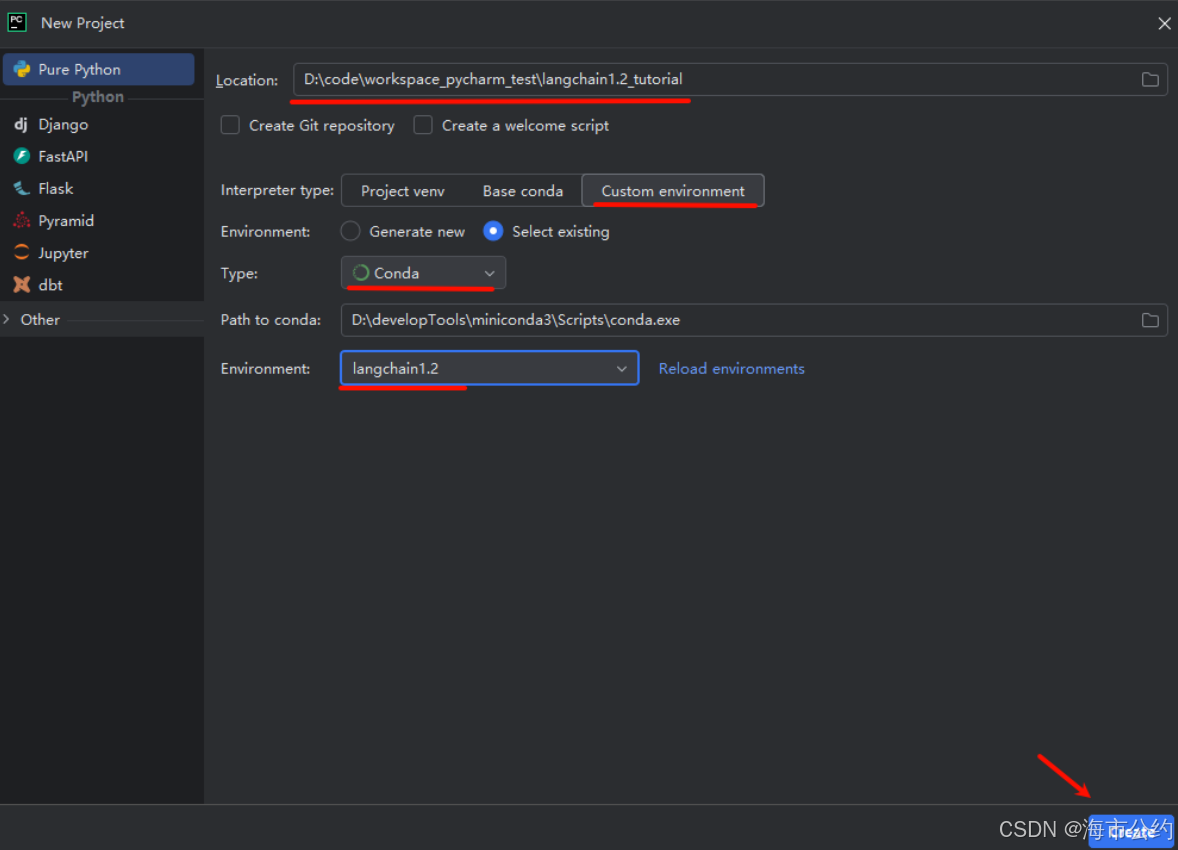Browse for conda path folder icon
Viewport: 1178px width, 850px height.
(1149, 320)
